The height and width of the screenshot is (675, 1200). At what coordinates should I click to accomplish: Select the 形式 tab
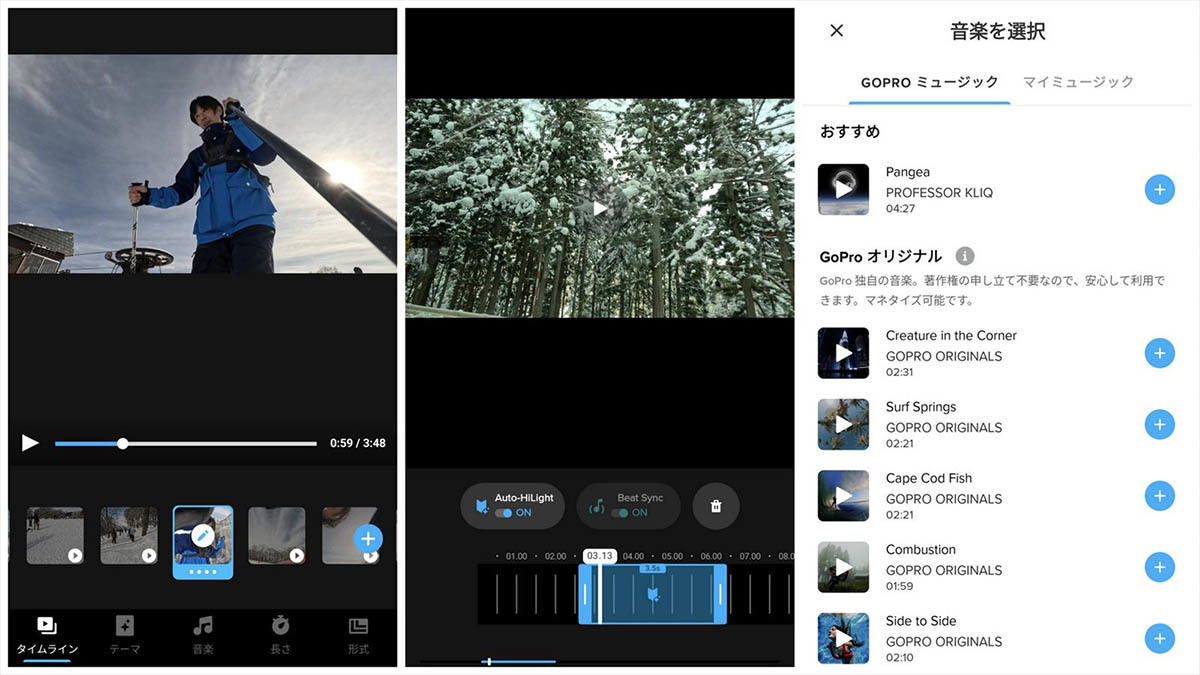click(358, 636)
